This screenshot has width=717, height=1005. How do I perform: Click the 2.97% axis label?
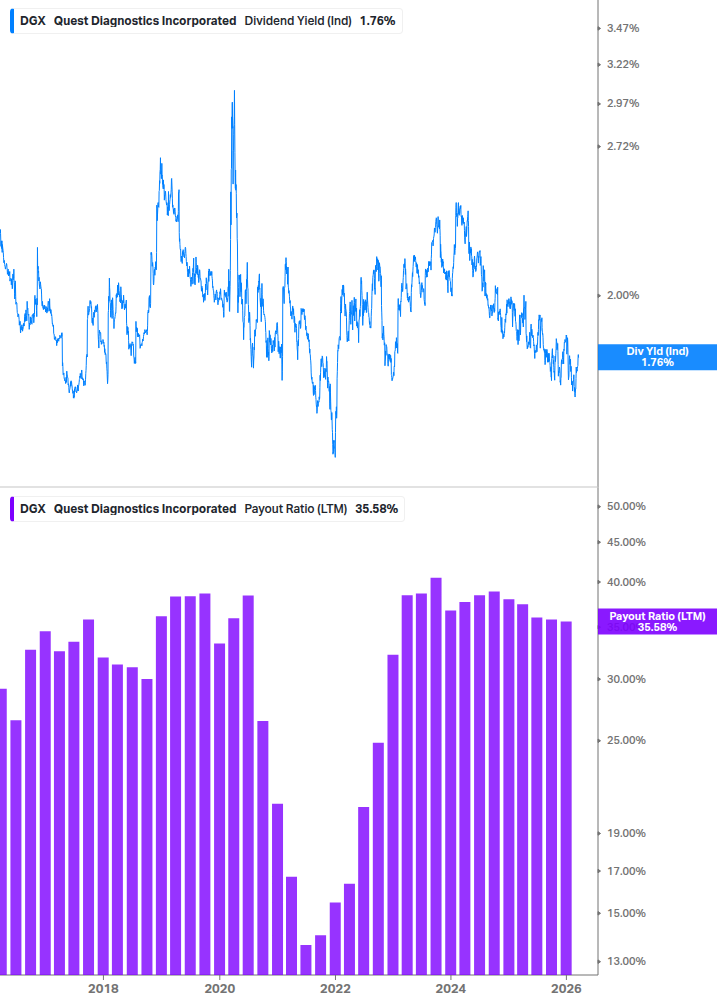(623, 103)
